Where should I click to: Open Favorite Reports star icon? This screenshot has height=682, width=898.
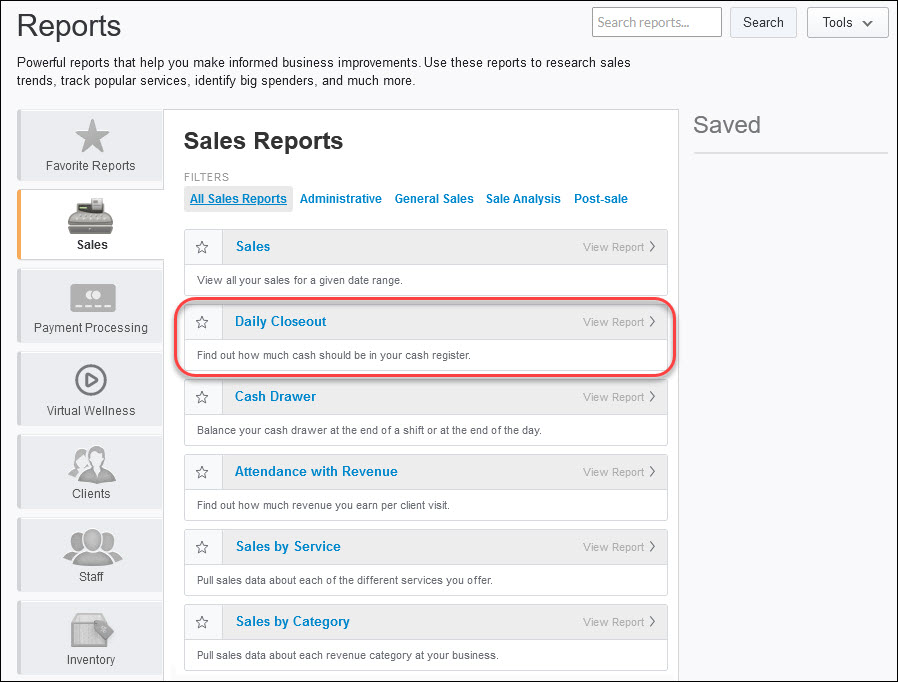92,136
